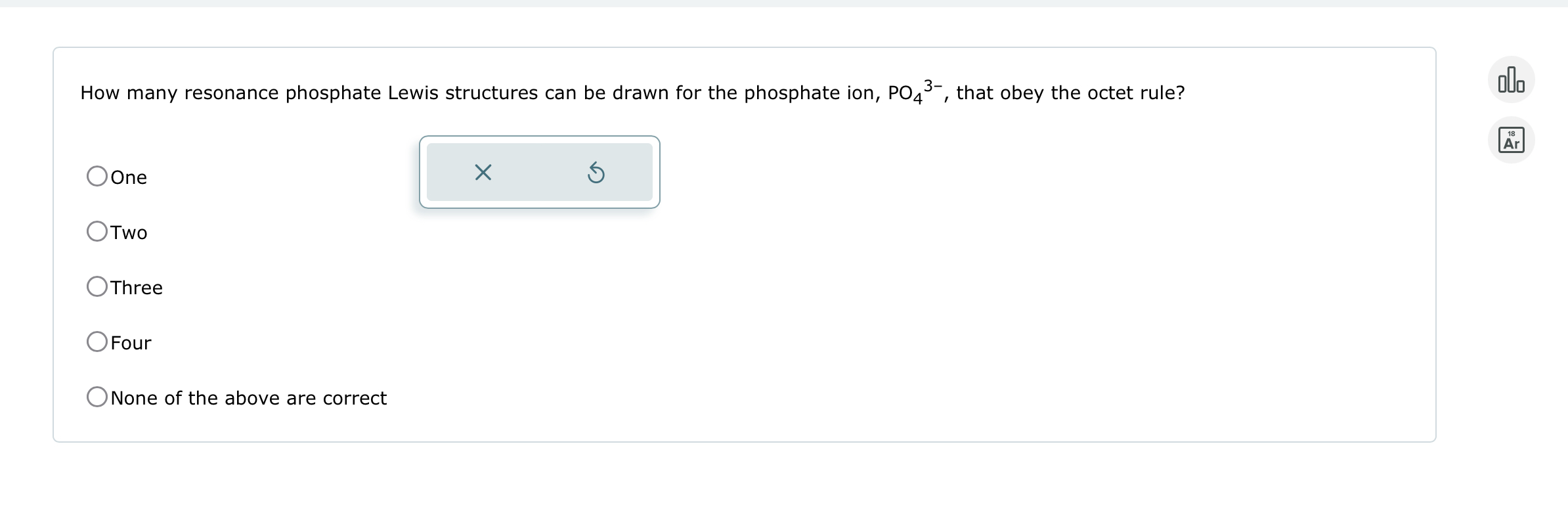
Task: Click the Three option label text
Action: [x=137, y=287]
